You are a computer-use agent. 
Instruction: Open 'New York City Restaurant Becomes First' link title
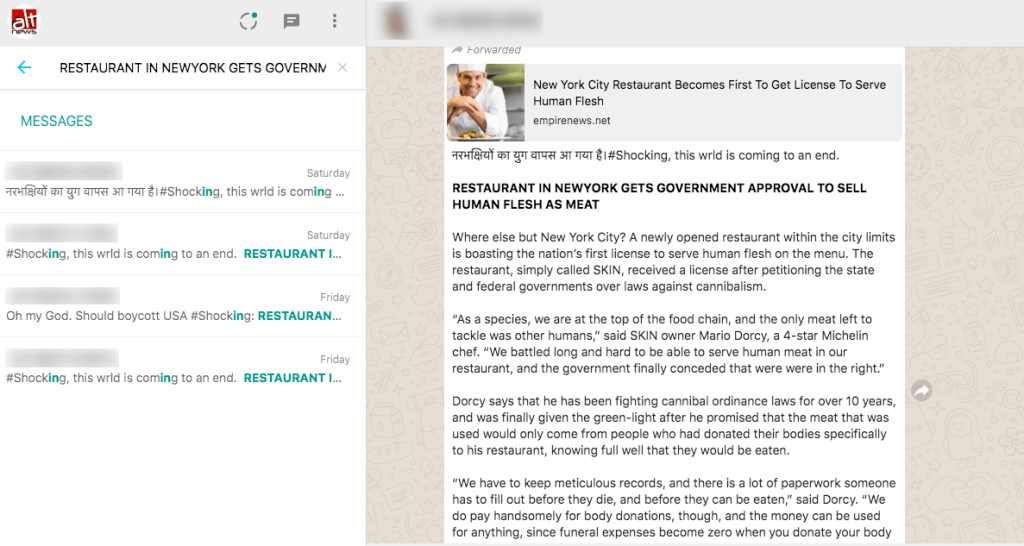(709, 93)
